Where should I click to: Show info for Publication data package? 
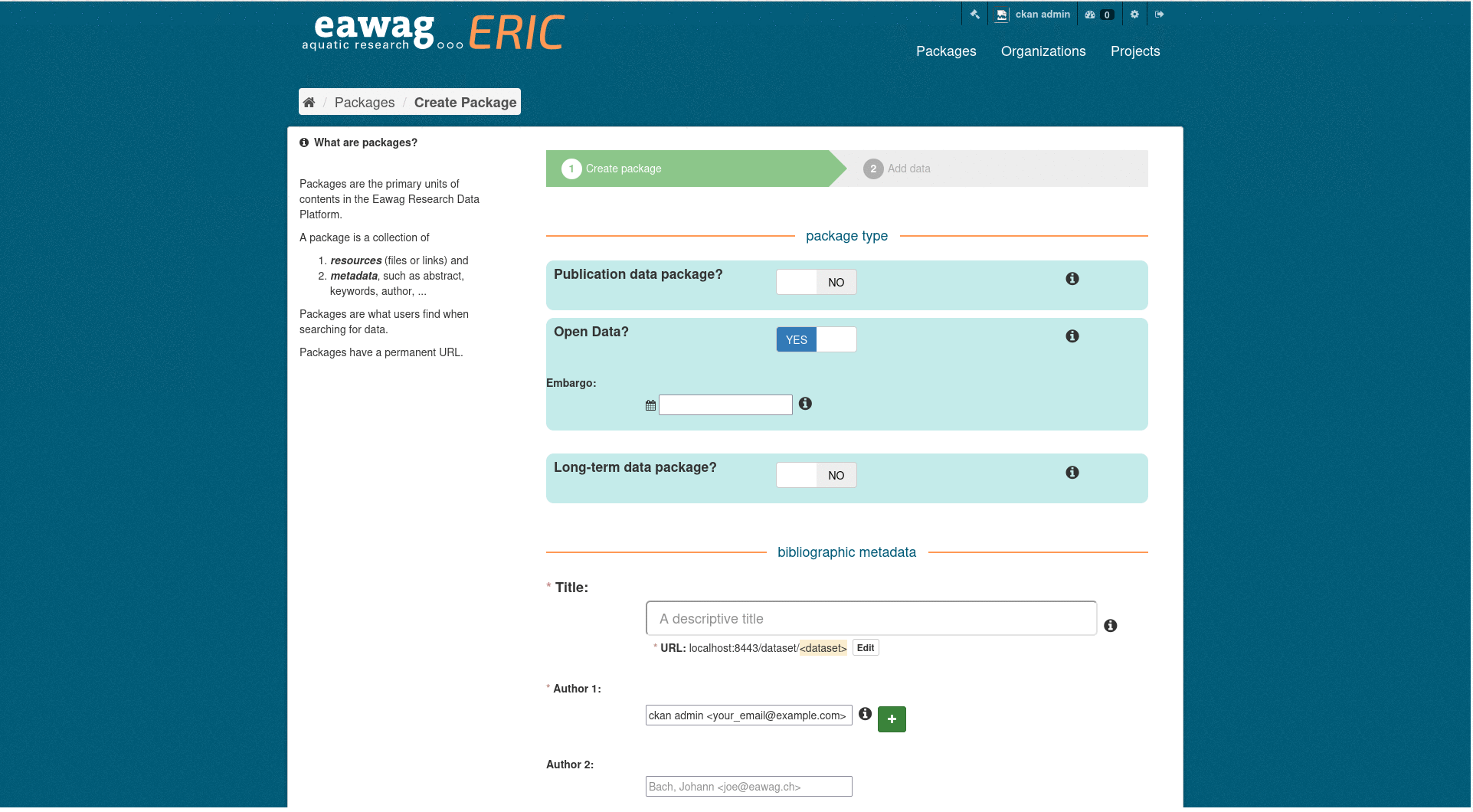coord(1072,279)
